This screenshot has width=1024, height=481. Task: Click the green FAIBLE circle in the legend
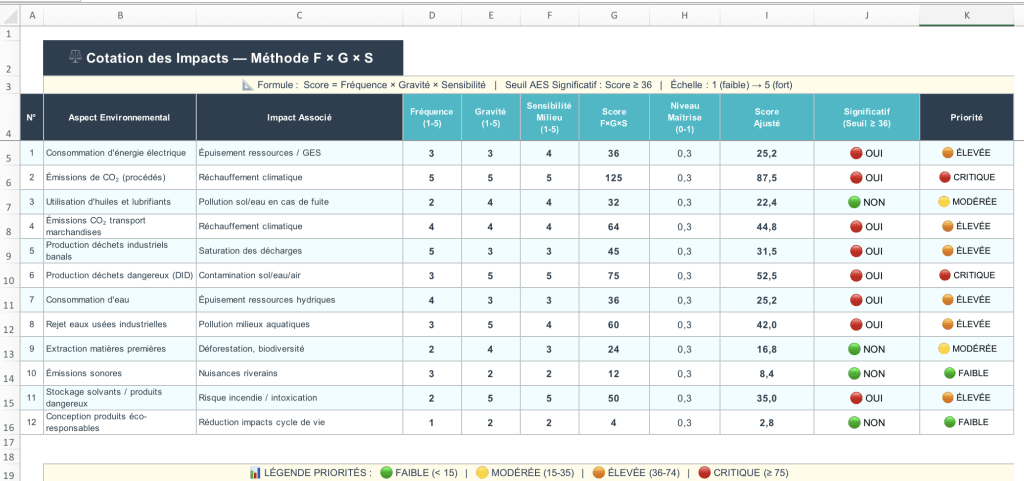(x=386, y=473)
